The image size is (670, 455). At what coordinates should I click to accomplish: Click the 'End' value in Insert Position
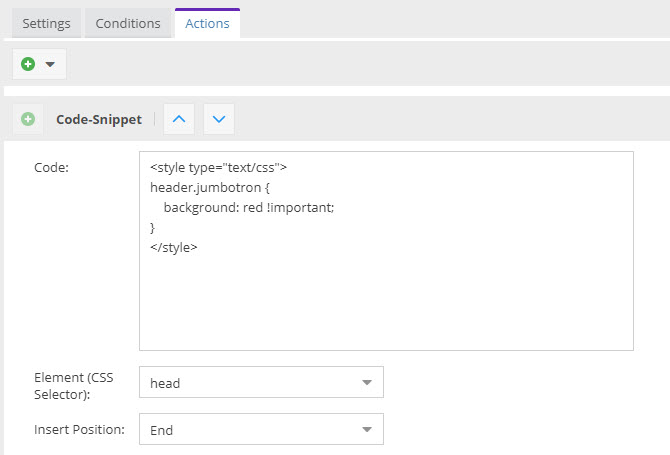coord(161,431)
